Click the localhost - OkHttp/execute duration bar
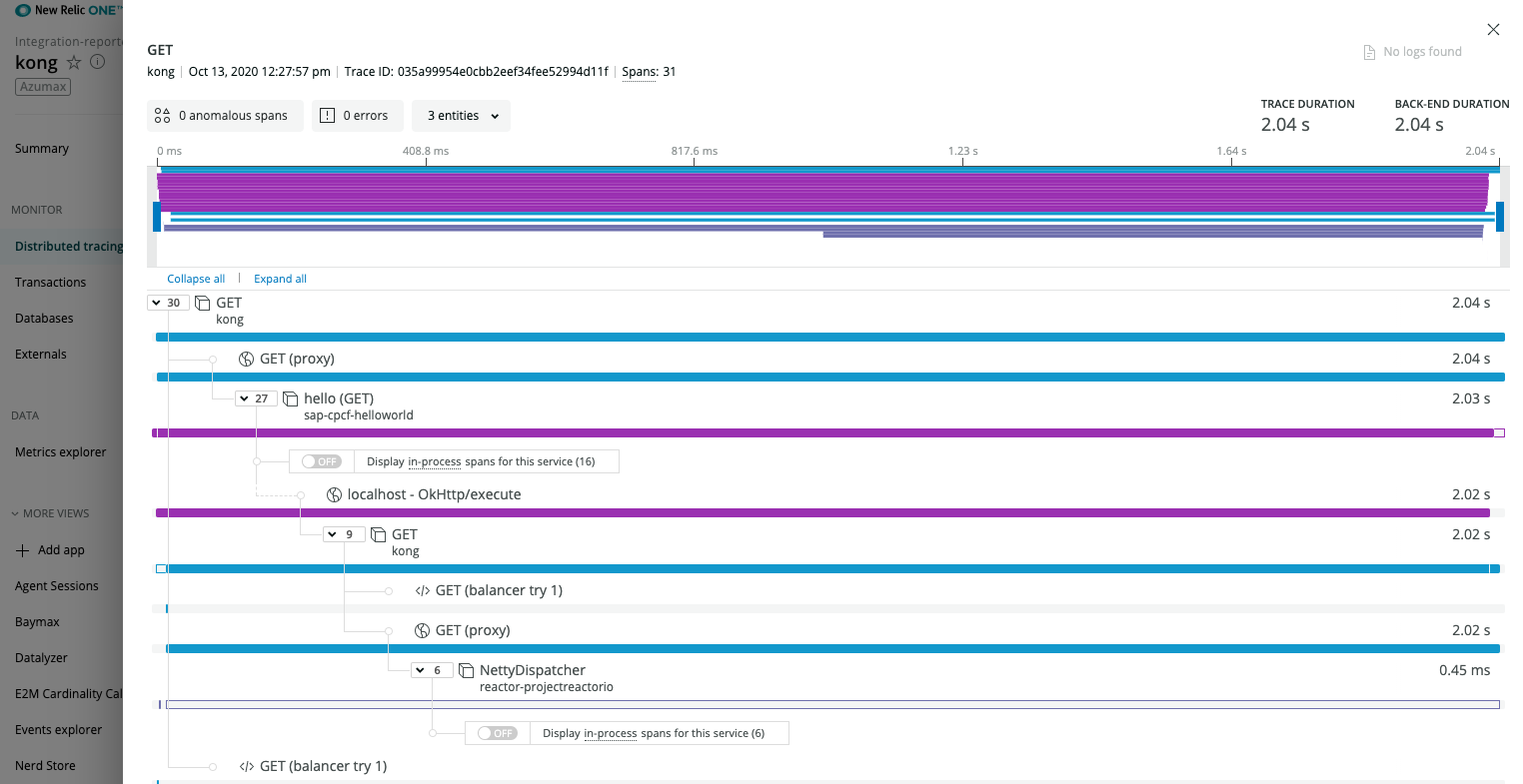1523x784 pixels. (823, 513)
